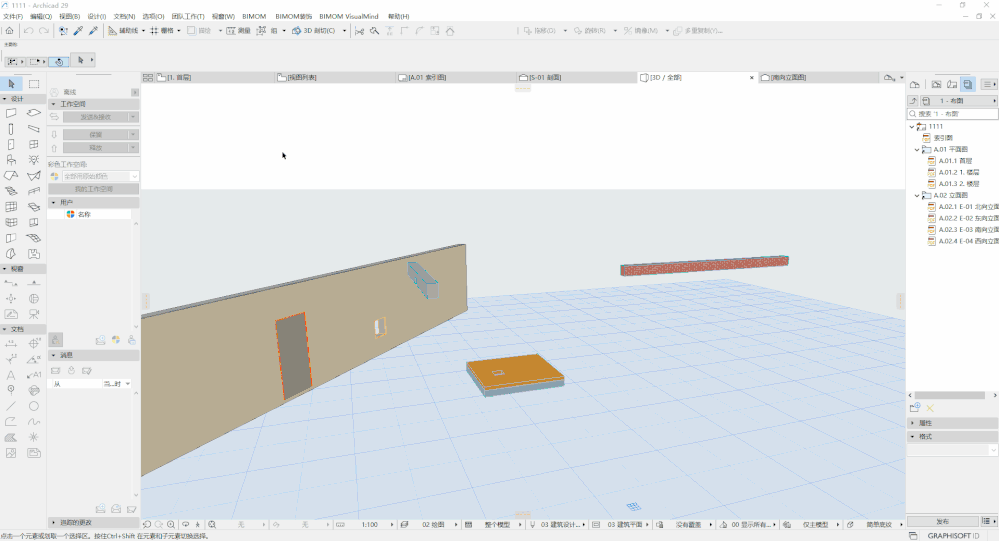Select the Text tool (letter A)
The image size is (999, 541).
[x=11, y=375]
